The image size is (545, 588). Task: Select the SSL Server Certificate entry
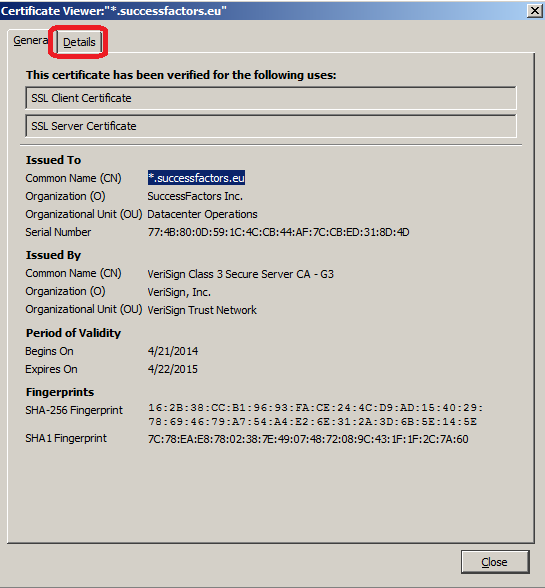(x=271, y=126)
